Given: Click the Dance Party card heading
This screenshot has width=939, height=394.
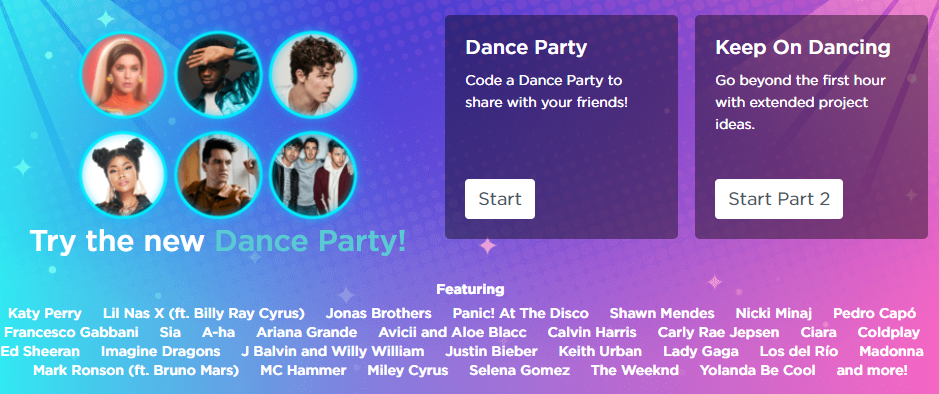Looking at the screenshot, I should tap(526, 48).
